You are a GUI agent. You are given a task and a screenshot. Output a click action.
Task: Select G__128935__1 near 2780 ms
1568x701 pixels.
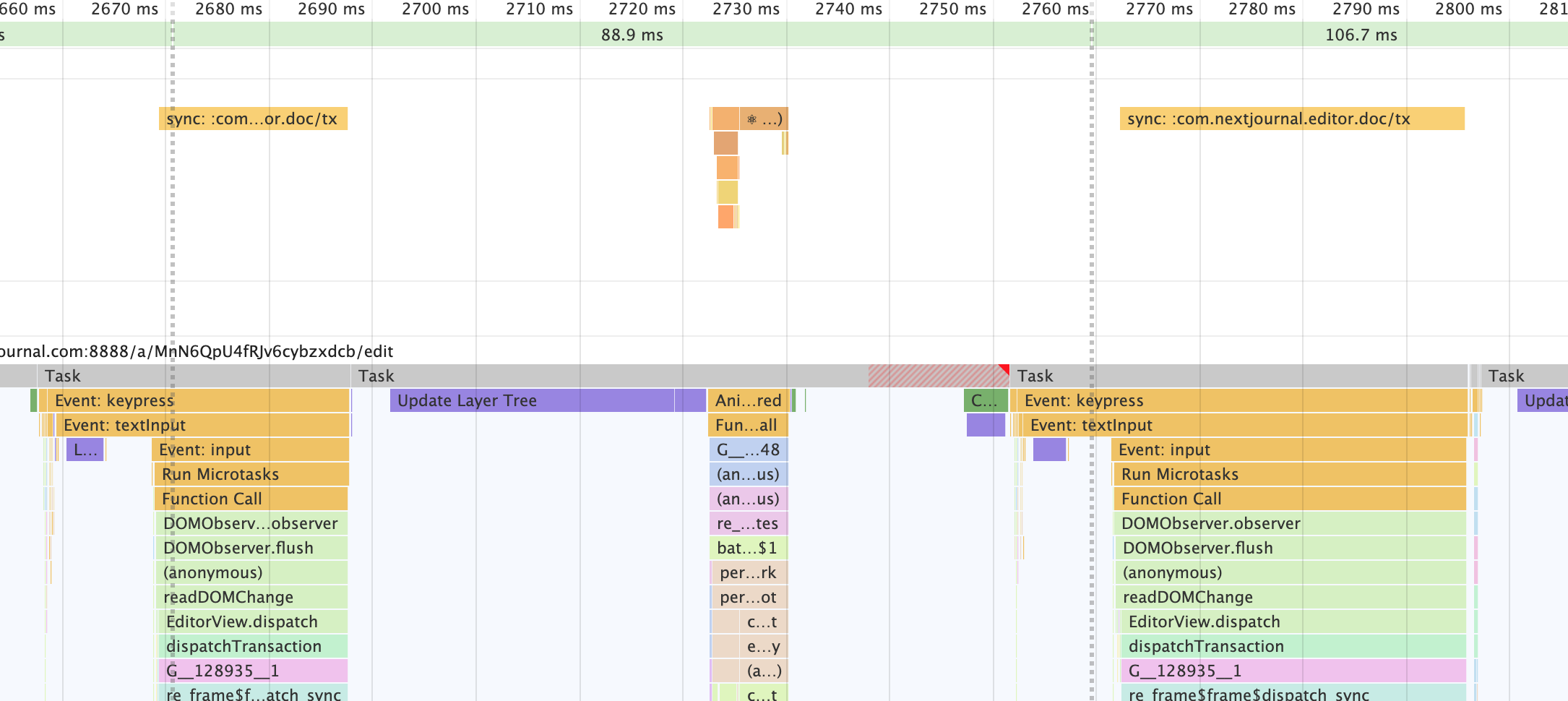(x=1294, y=671)
